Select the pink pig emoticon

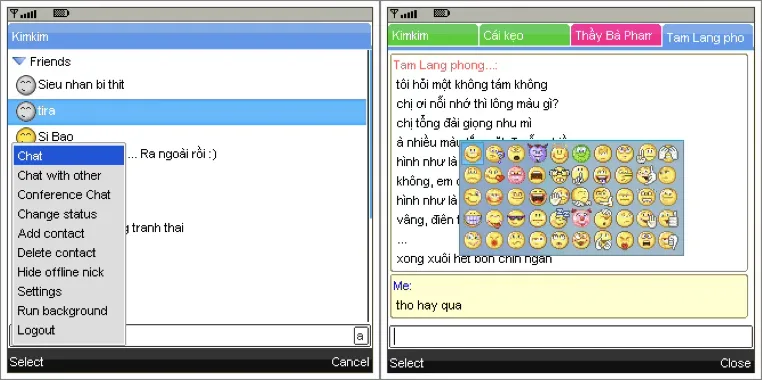point(581,218)
